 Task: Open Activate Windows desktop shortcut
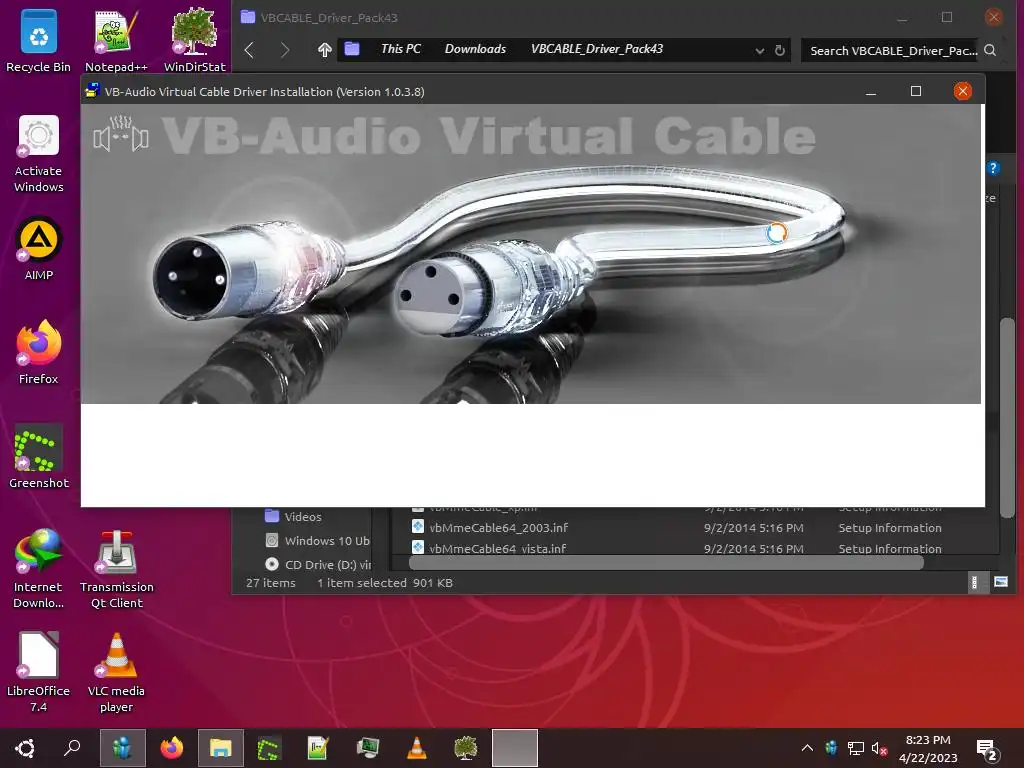[x=39, y=154]
